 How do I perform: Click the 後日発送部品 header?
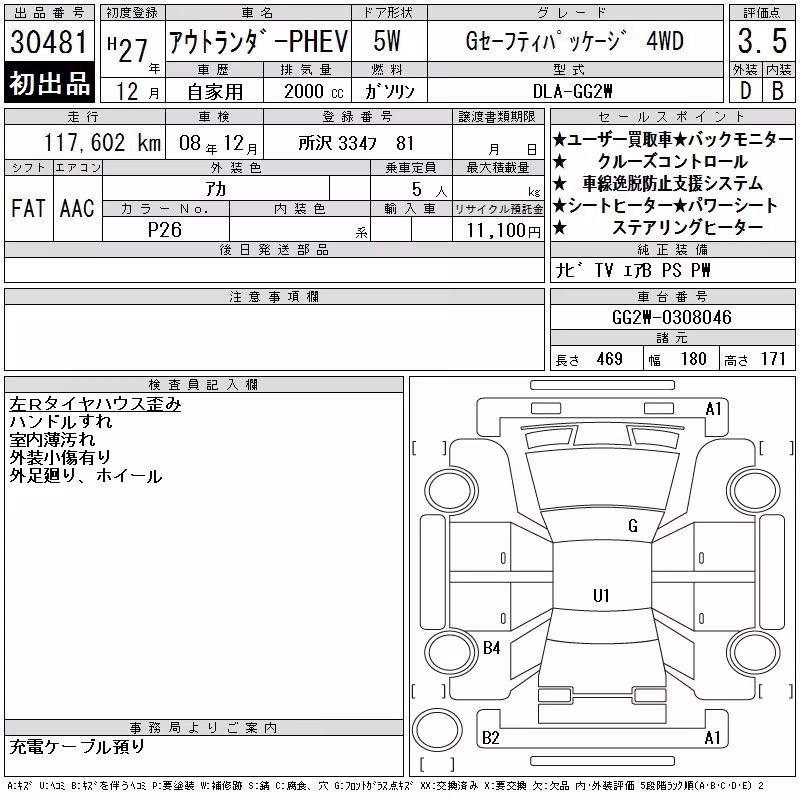click(x=274, y=249)
